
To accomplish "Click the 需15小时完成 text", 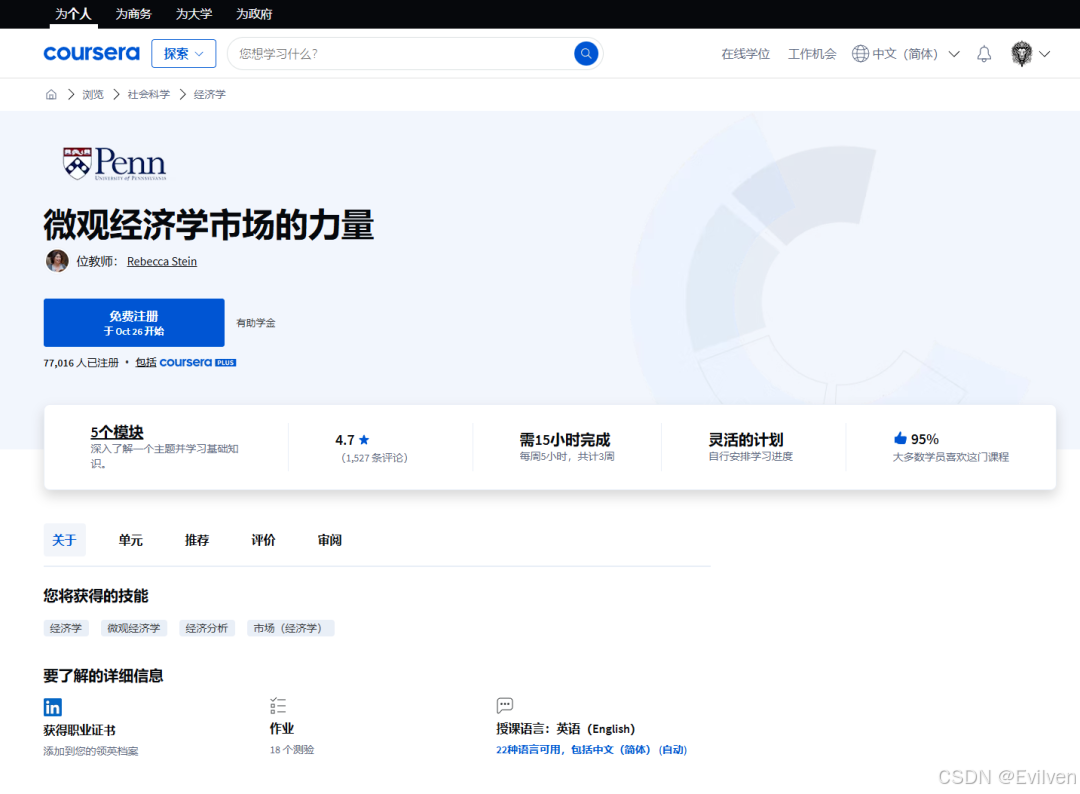I will [565, 439].
